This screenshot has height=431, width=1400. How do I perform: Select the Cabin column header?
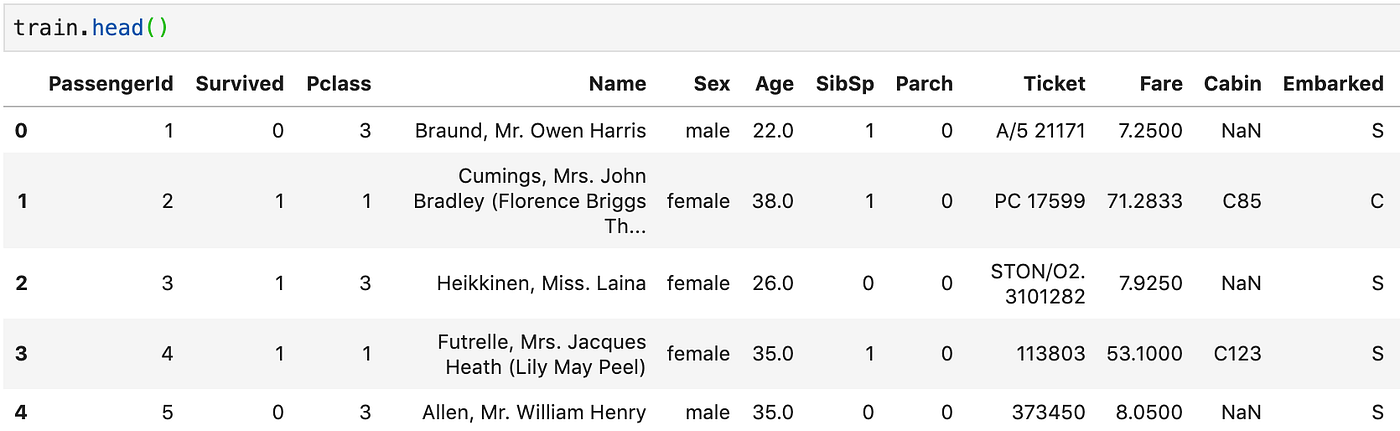pos(1233,84)
